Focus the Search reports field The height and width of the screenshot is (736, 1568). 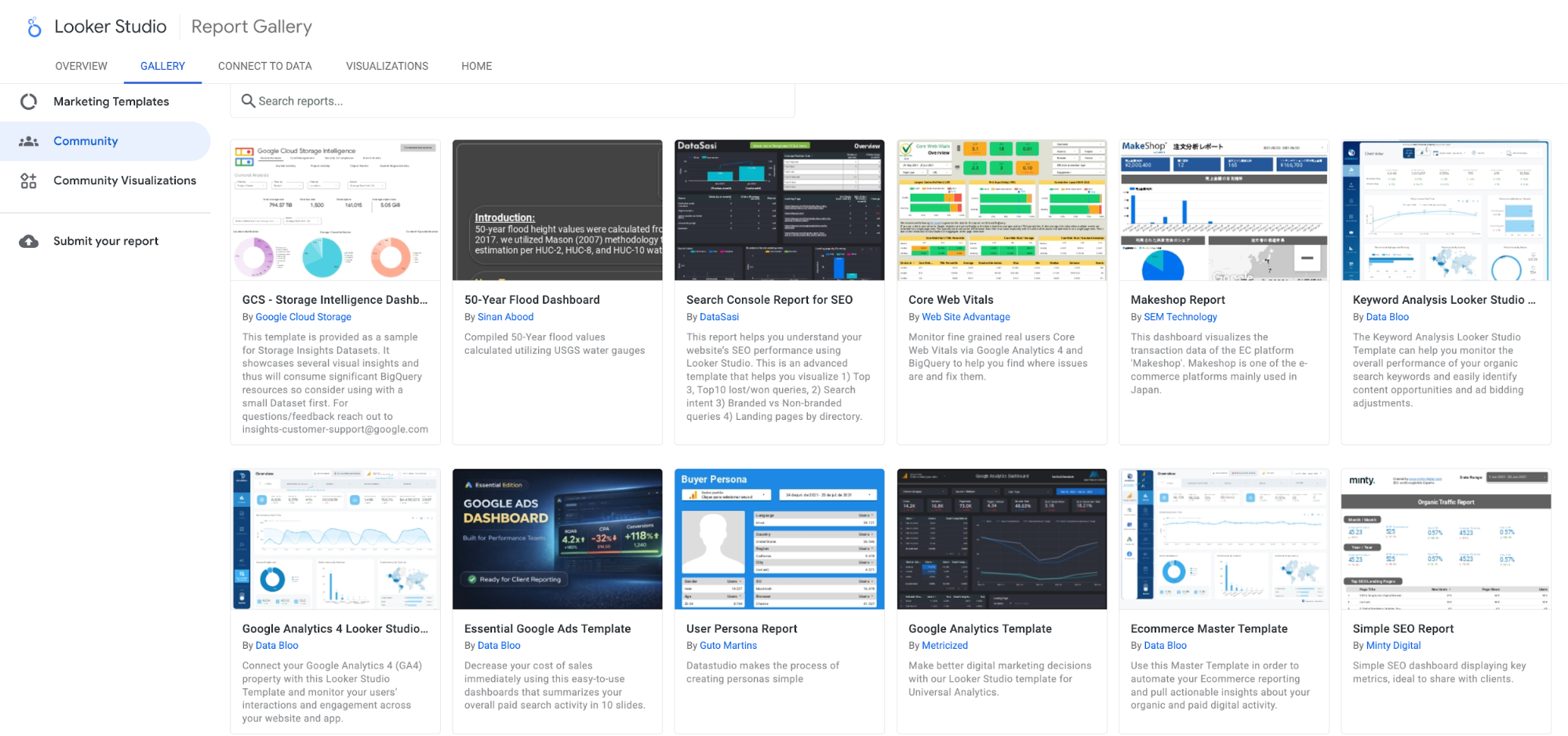[512, 101]
